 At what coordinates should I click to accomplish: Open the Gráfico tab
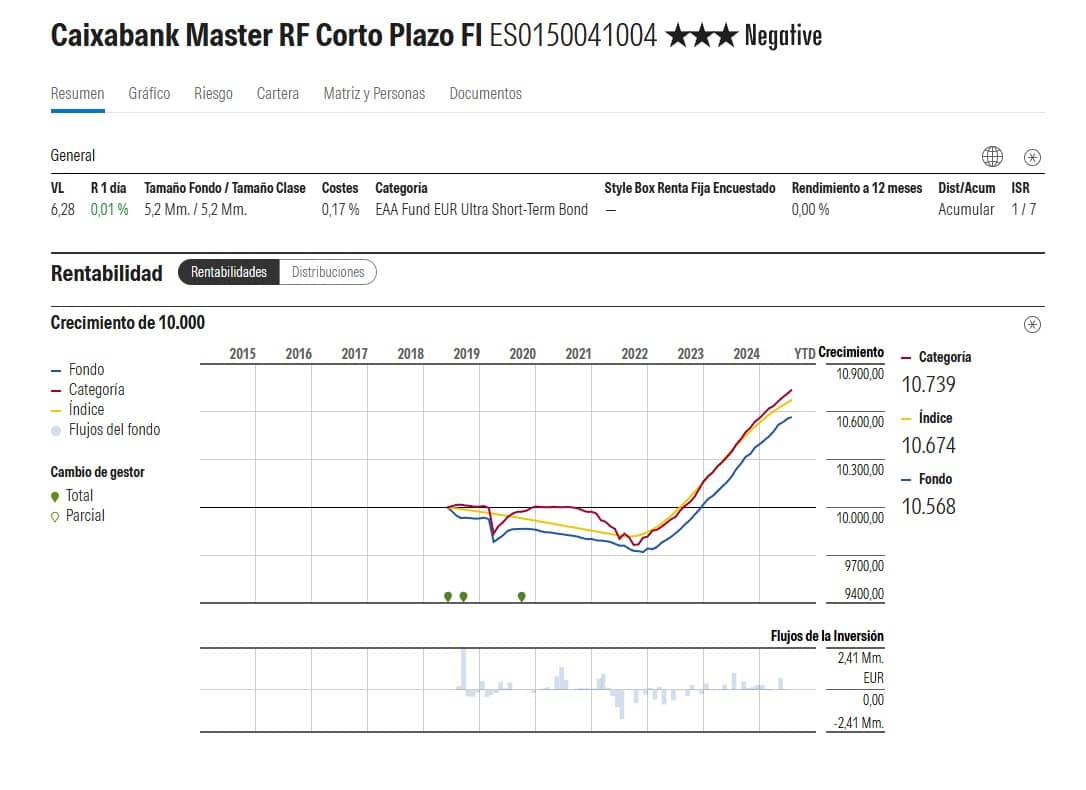[149, 93]
